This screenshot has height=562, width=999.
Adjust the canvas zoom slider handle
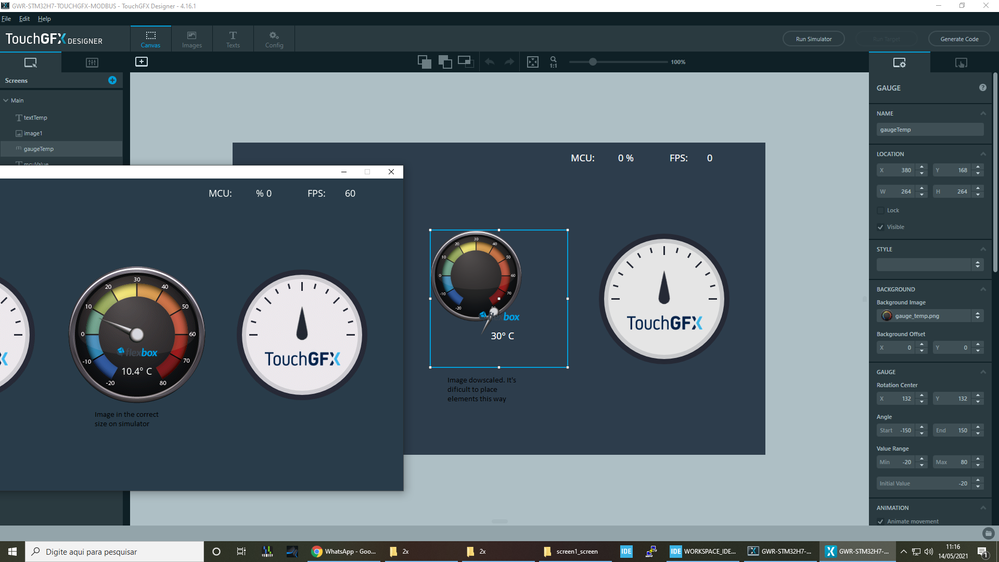coord(593,62)
